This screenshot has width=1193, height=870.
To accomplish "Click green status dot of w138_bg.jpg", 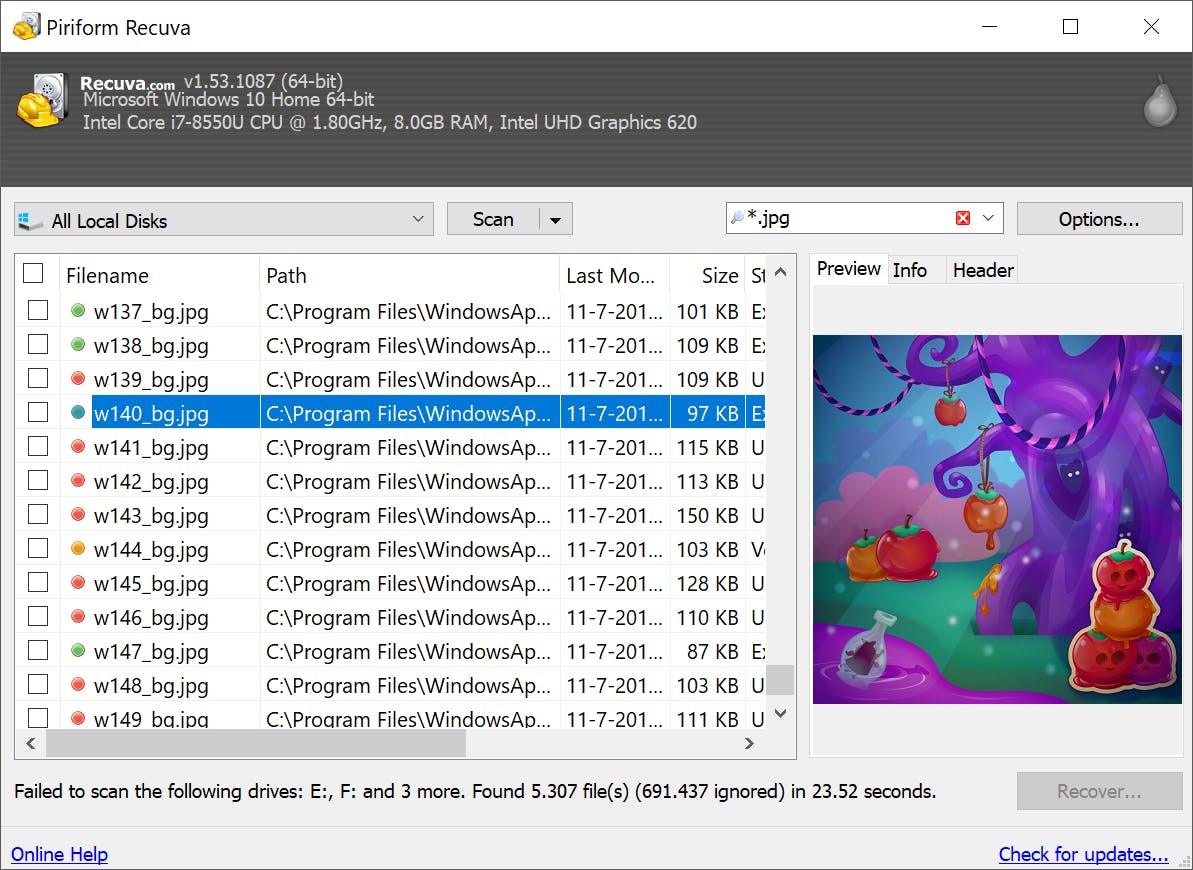I will (78, 345).
